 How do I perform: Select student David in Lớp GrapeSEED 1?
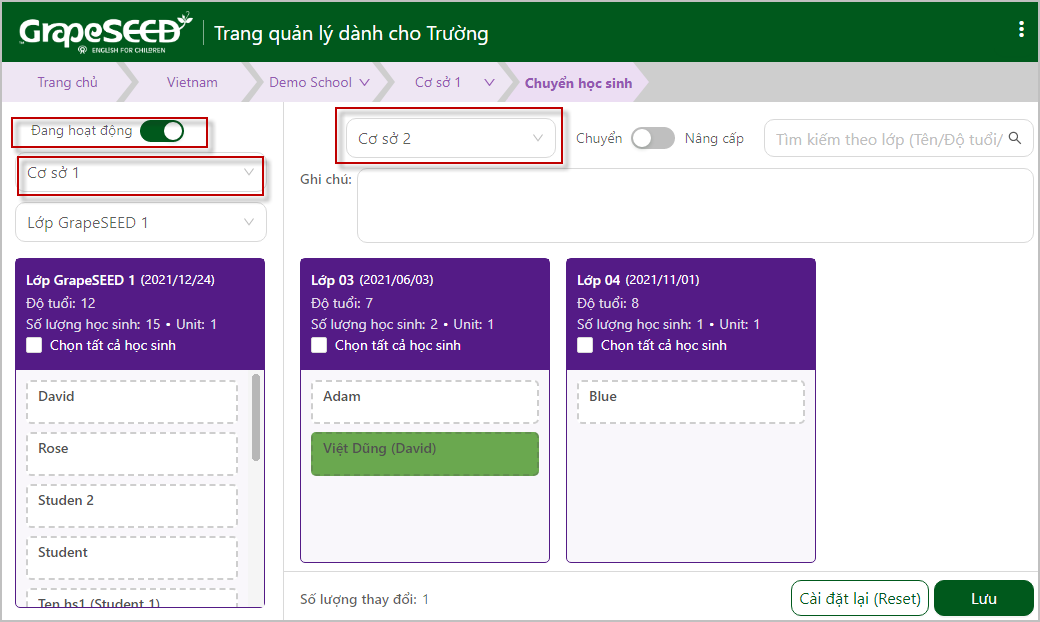(132, 402)
